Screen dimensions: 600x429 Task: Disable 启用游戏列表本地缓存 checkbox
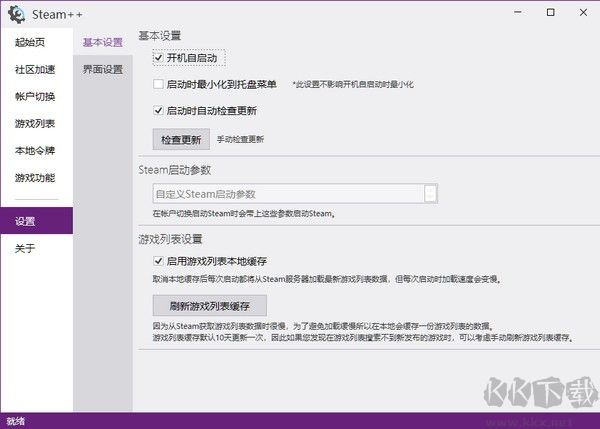tap(158, 261)
